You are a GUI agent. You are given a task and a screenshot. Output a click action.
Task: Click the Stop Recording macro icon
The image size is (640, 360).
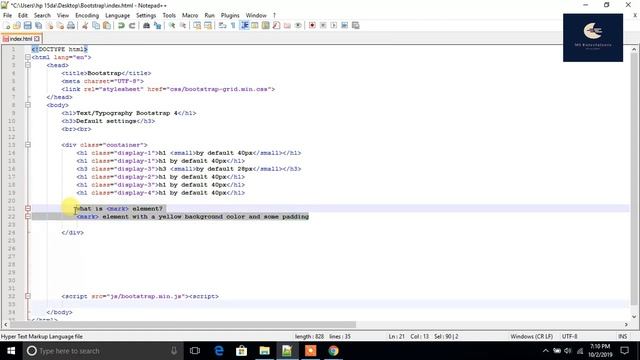[x=323, y=25]
